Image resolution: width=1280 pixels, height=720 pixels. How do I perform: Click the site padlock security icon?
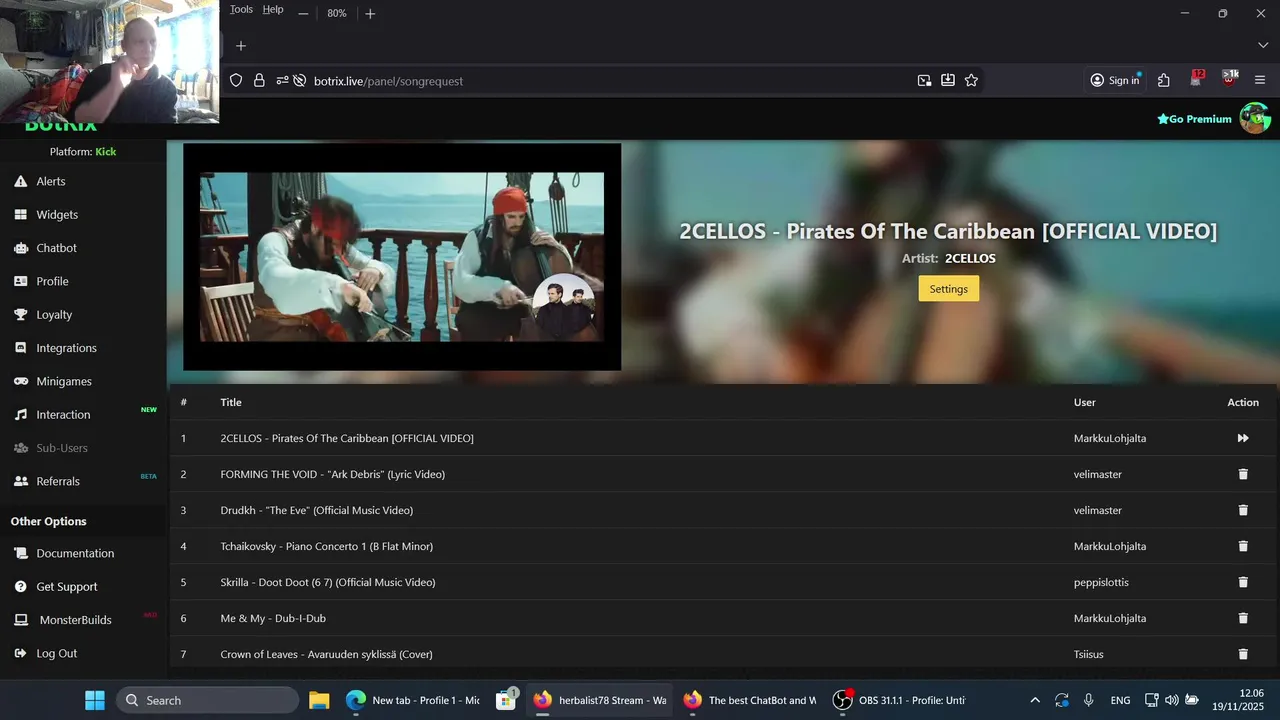pyautogui.click(x=259, y=80)
